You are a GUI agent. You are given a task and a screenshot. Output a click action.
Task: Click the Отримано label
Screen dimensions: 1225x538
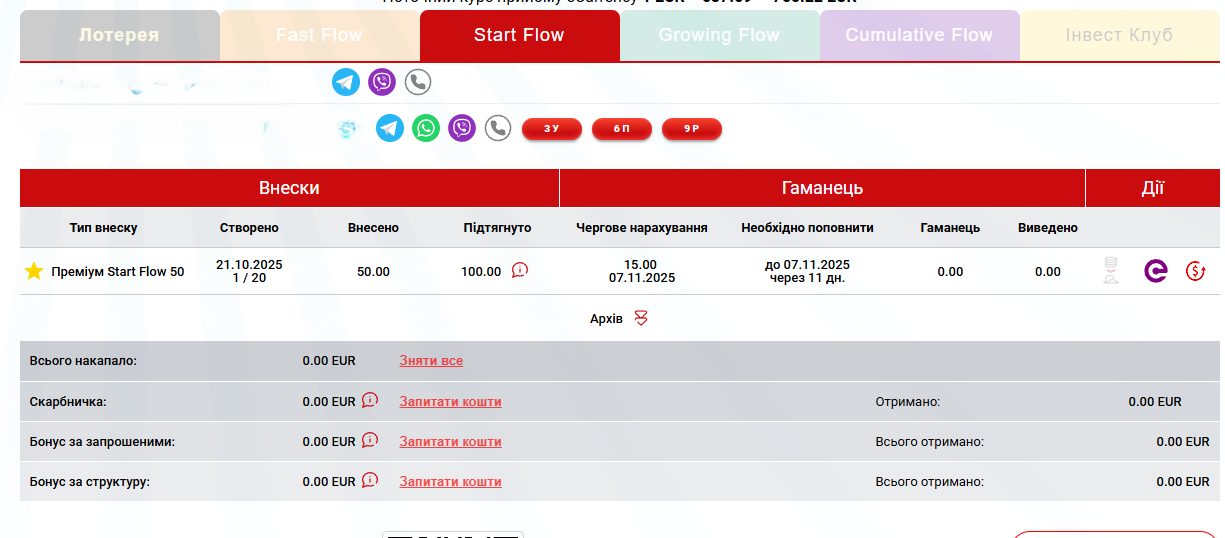click(x=908, y=401)
